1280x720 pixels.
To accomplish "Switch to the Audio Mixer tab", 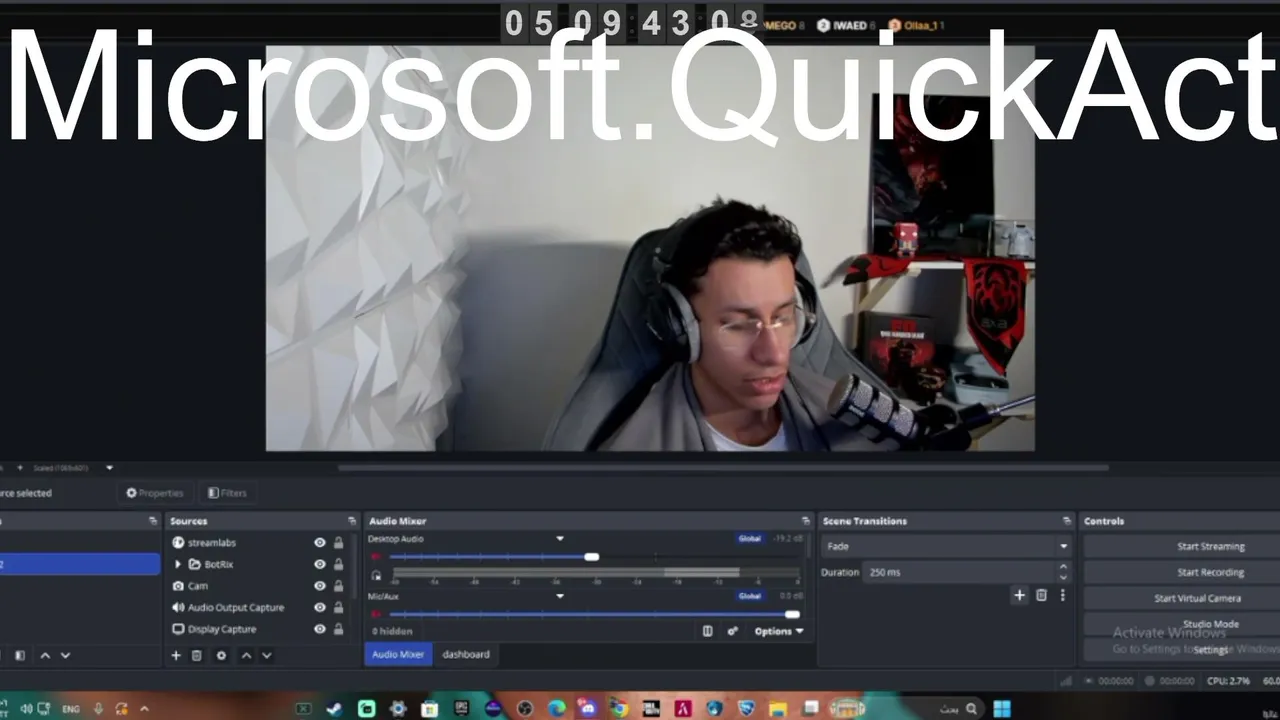I will pos(398,654).
